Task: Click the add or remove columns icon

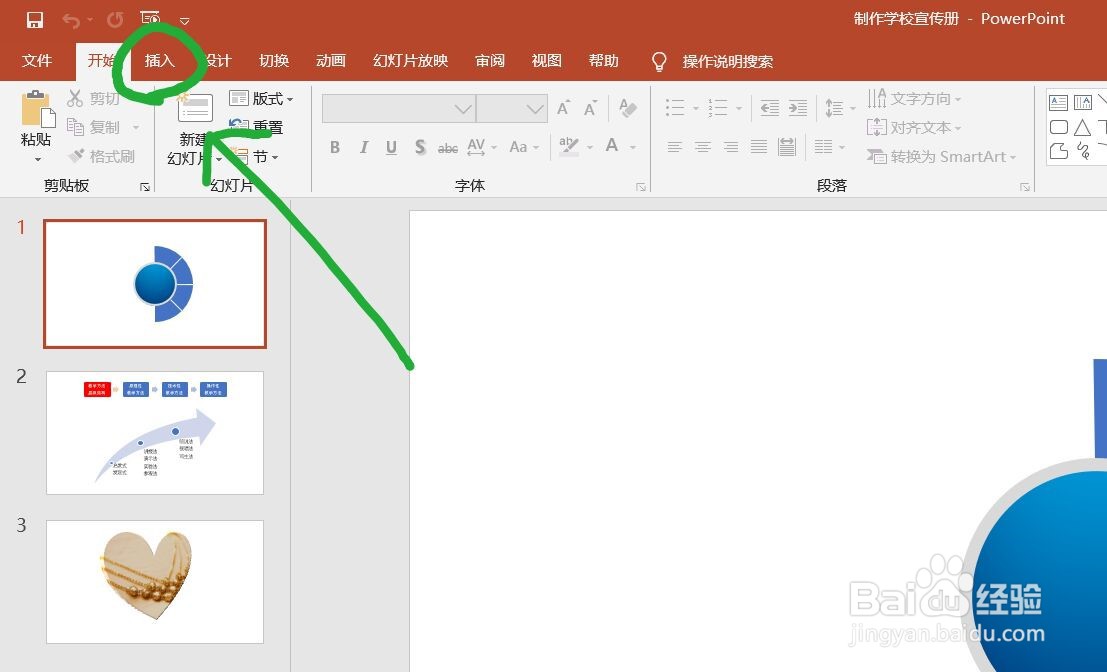Action: (x=823, y=147)
